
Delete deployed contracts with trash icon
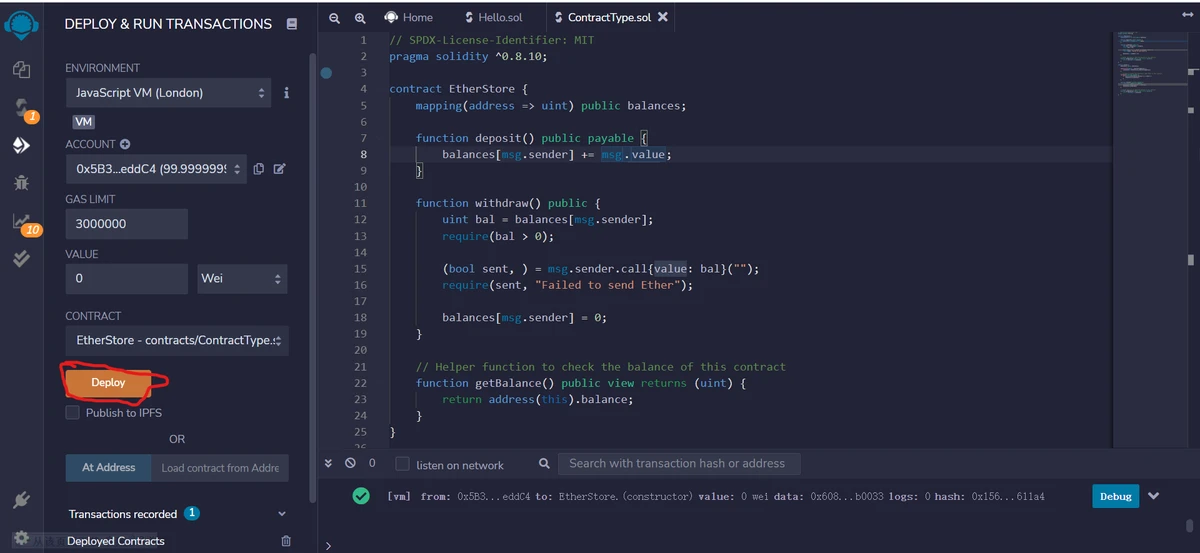point(286,541)
